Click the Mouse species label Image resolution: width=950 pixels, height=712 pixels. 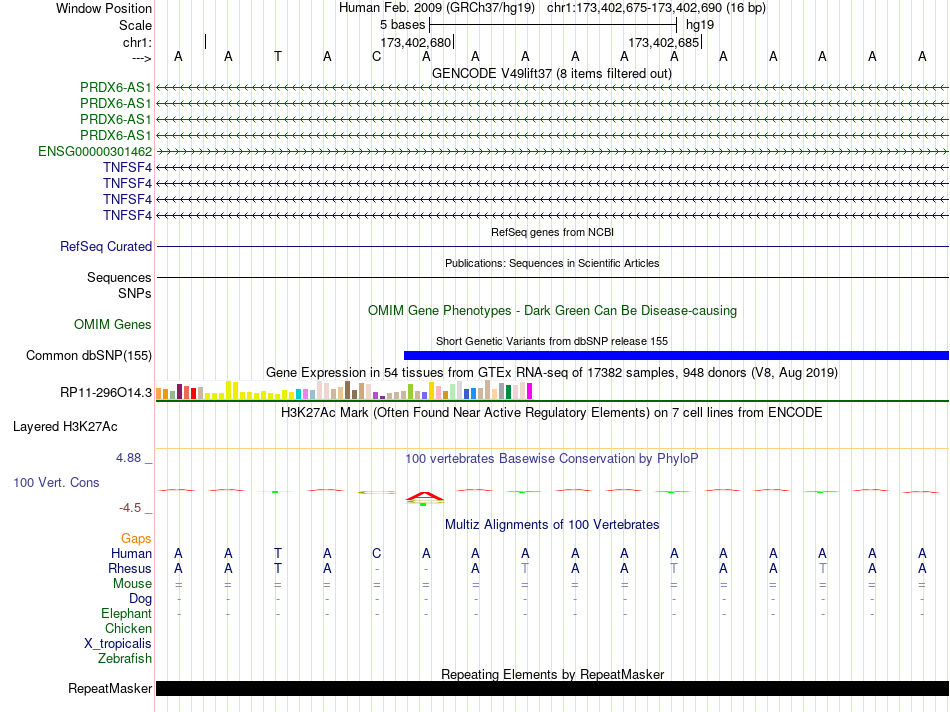tap(132, 584)
